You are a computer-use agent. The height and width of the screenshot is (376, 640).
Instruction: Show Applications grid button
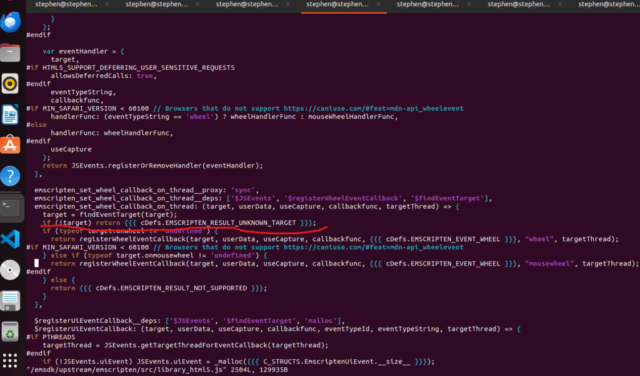point(10,361)
